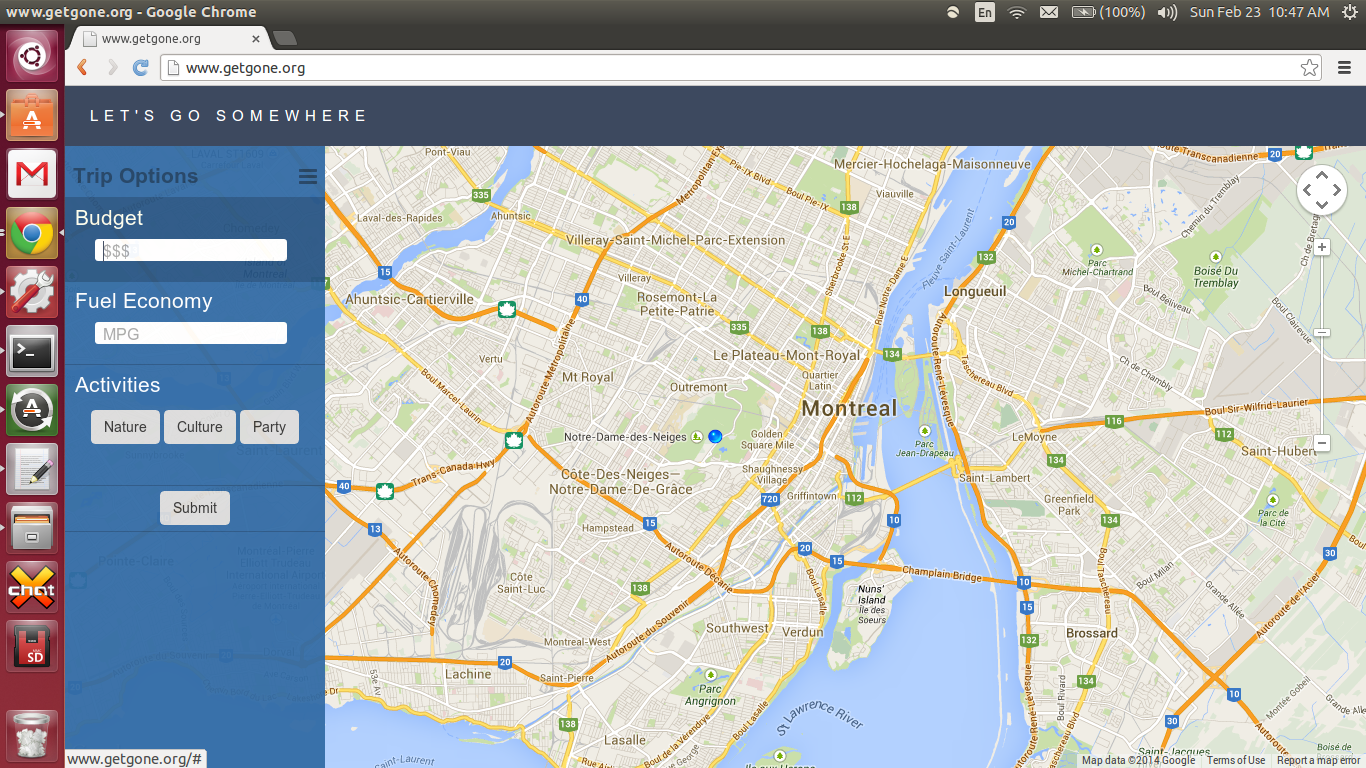Image resolution: width=1366 pixels, height=768 pixels.
Task: Open the Report a map error link
Action: pos(1319,760)
